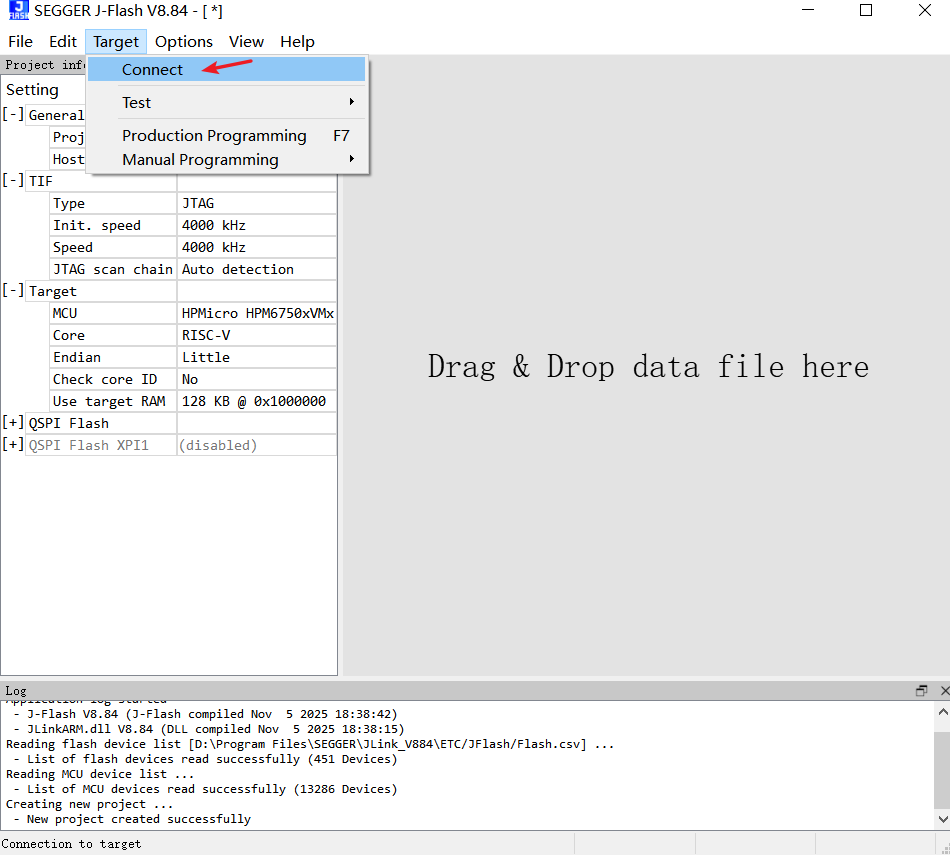950x855 pixels.
Task: Click the Little endian value
Action: (257, 358)
